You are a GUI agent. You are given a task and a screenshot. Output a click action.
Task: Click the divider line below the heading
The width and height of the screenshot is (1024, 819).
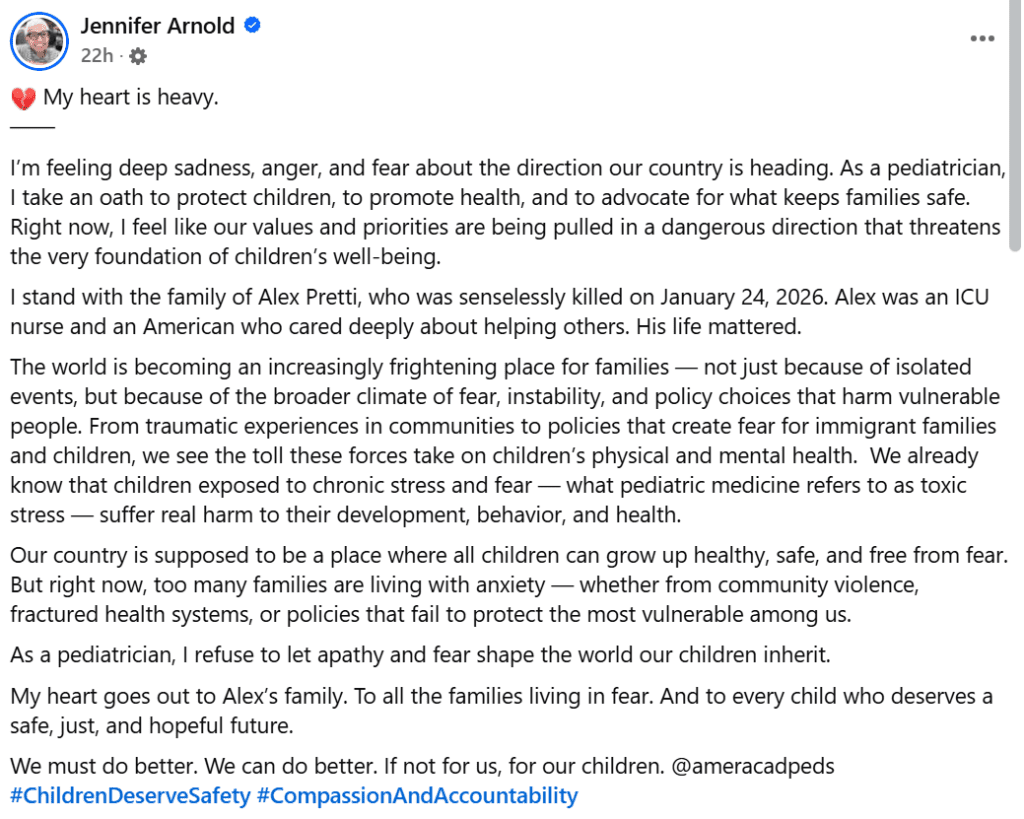click(x=31, y=126)
